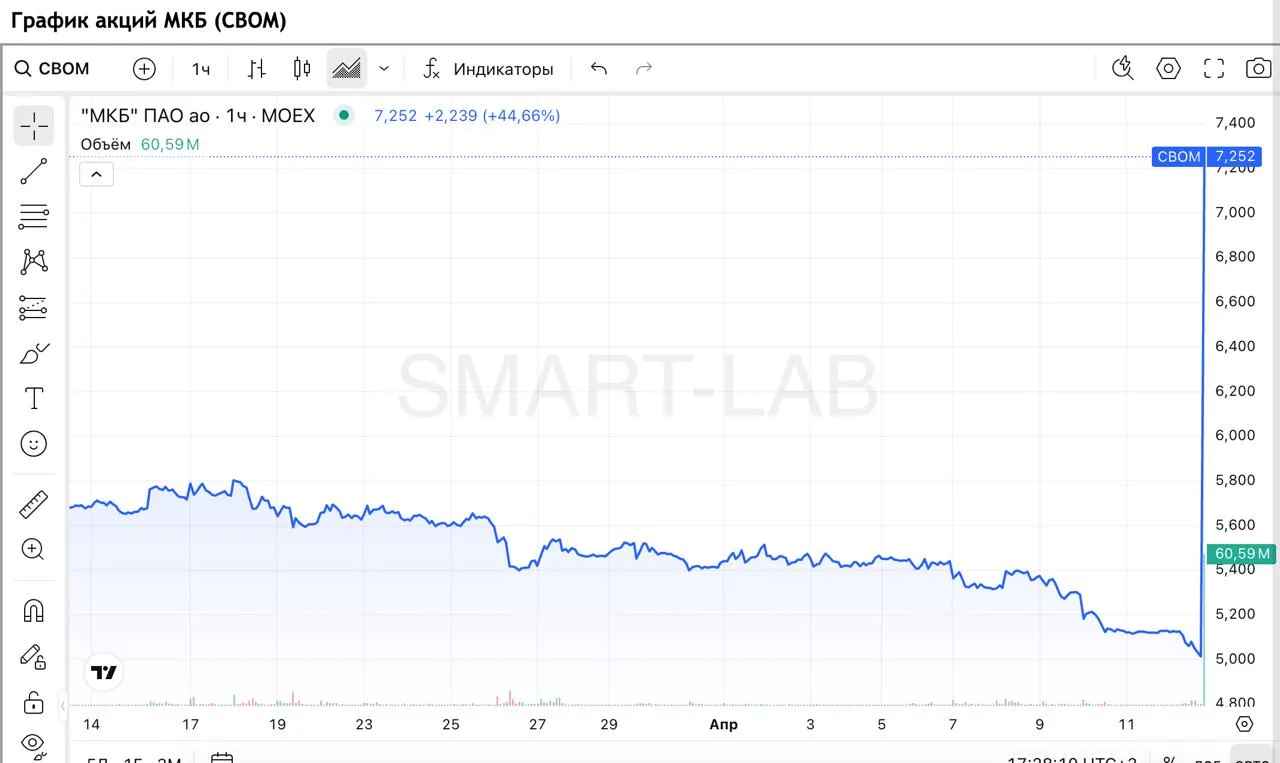Open the forecasting and measurement tools
Viewport: 1280px width, 763px height.
tap(34, 308)
